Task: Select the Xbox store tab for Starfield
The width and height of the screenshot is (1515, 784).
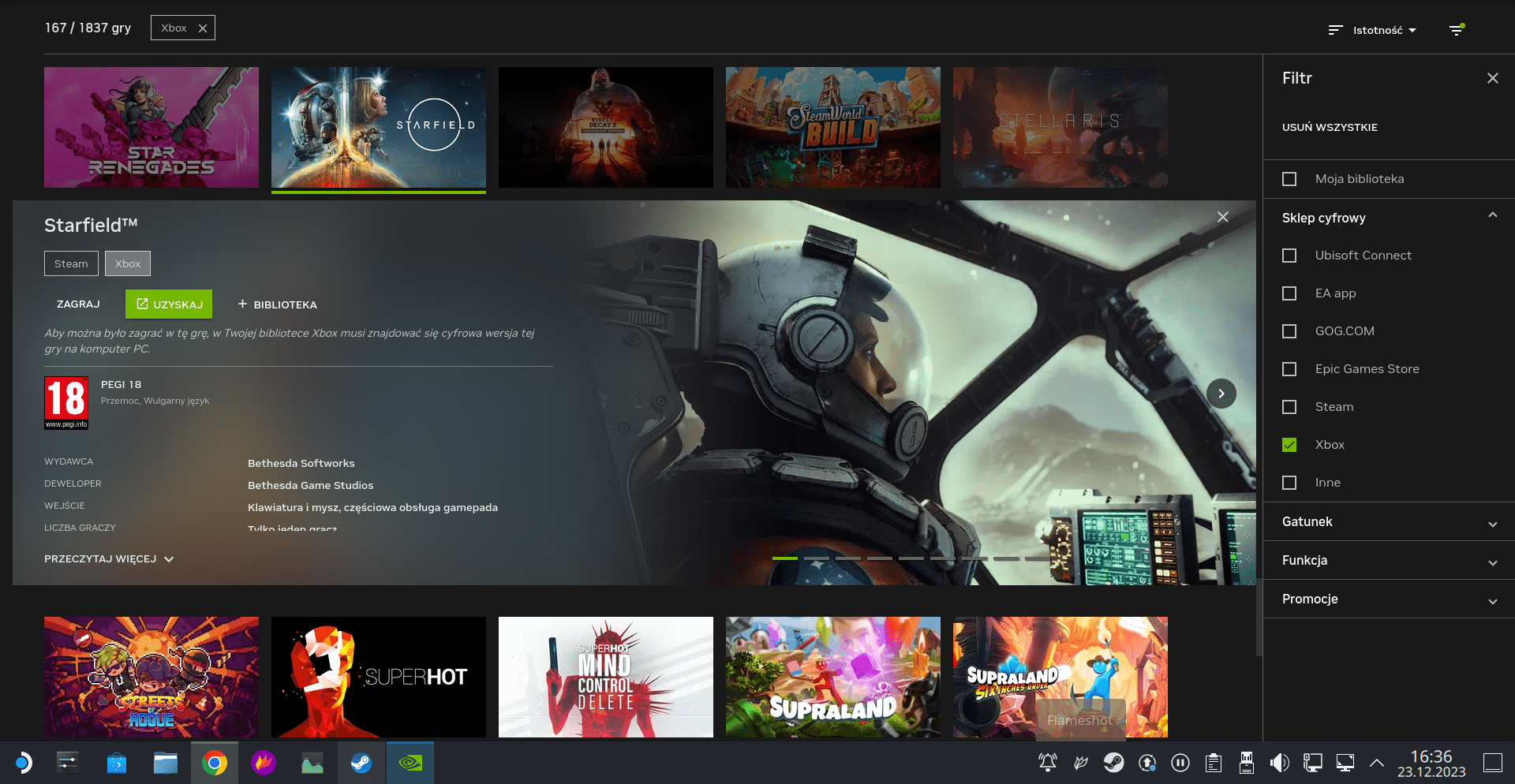Action: pos(128,263)
